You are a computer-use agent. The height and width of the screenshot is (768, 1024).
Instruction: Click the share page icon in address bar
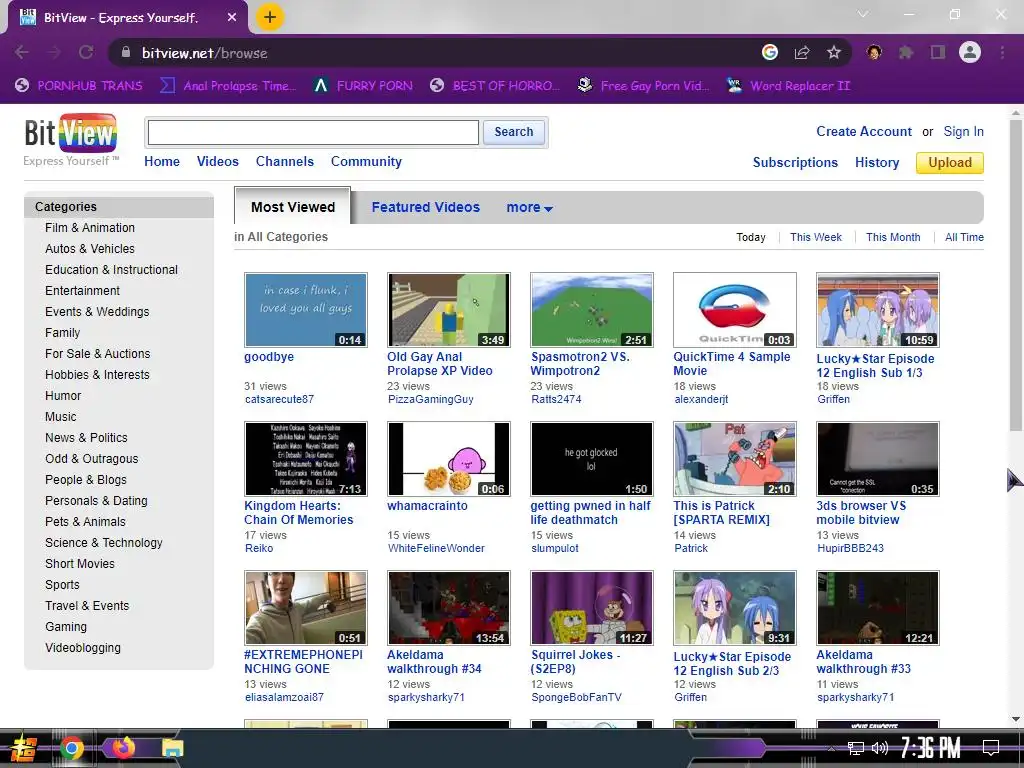coord(802,52)
